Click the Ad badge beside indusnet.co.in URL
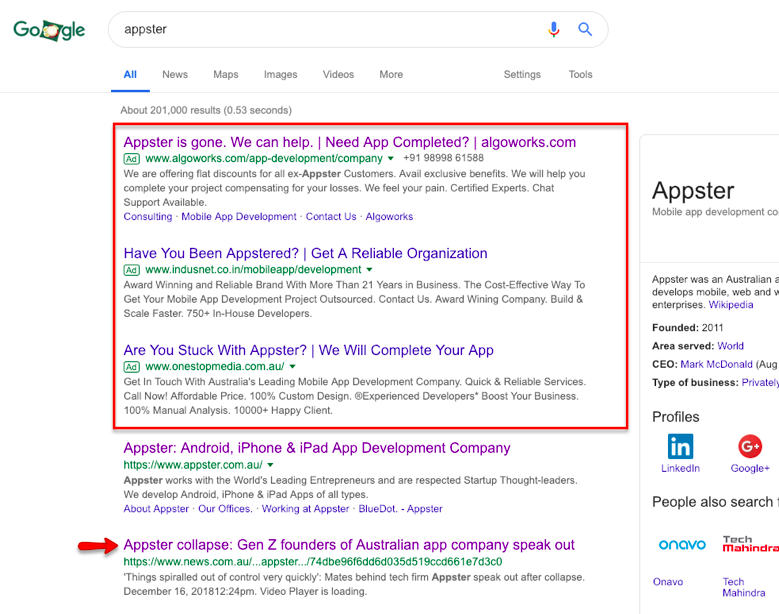 [x=131, y=270]
